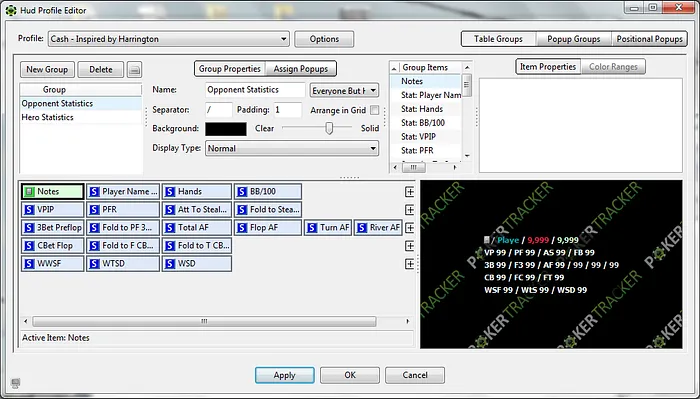Click the Apply button
The height and width of the screenshot is (399, 700).
coord(284,375)
